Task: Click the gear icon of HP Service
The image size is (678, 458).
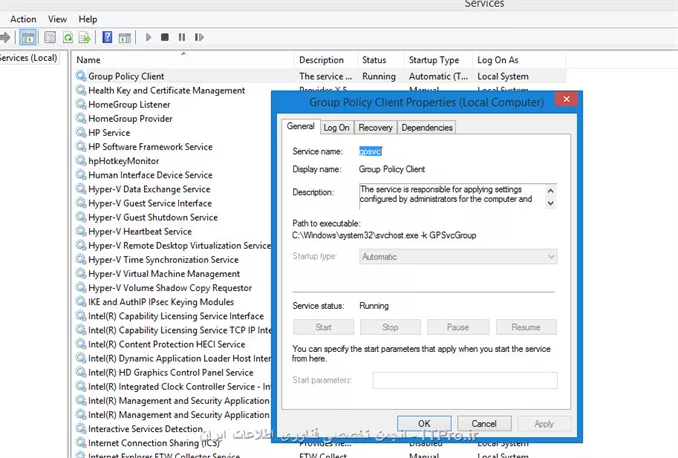Action: 81,132
